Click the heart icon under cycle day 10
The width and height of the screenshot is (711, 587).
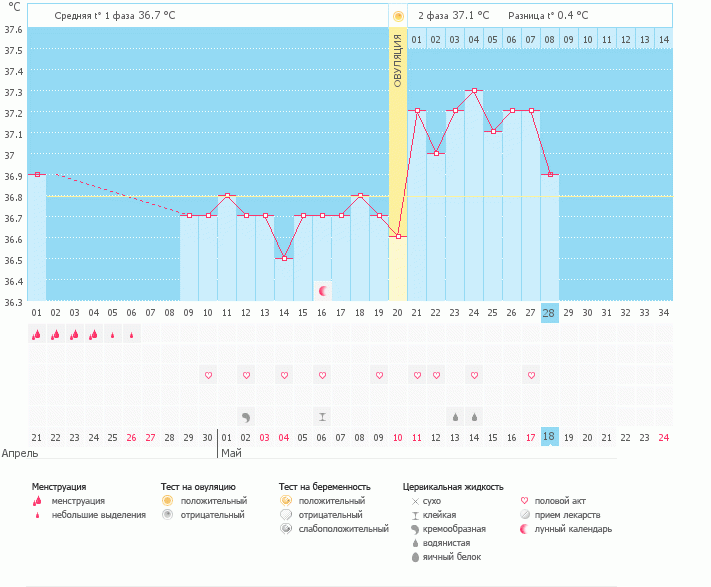pyautogui.click(x=208, y=375)
